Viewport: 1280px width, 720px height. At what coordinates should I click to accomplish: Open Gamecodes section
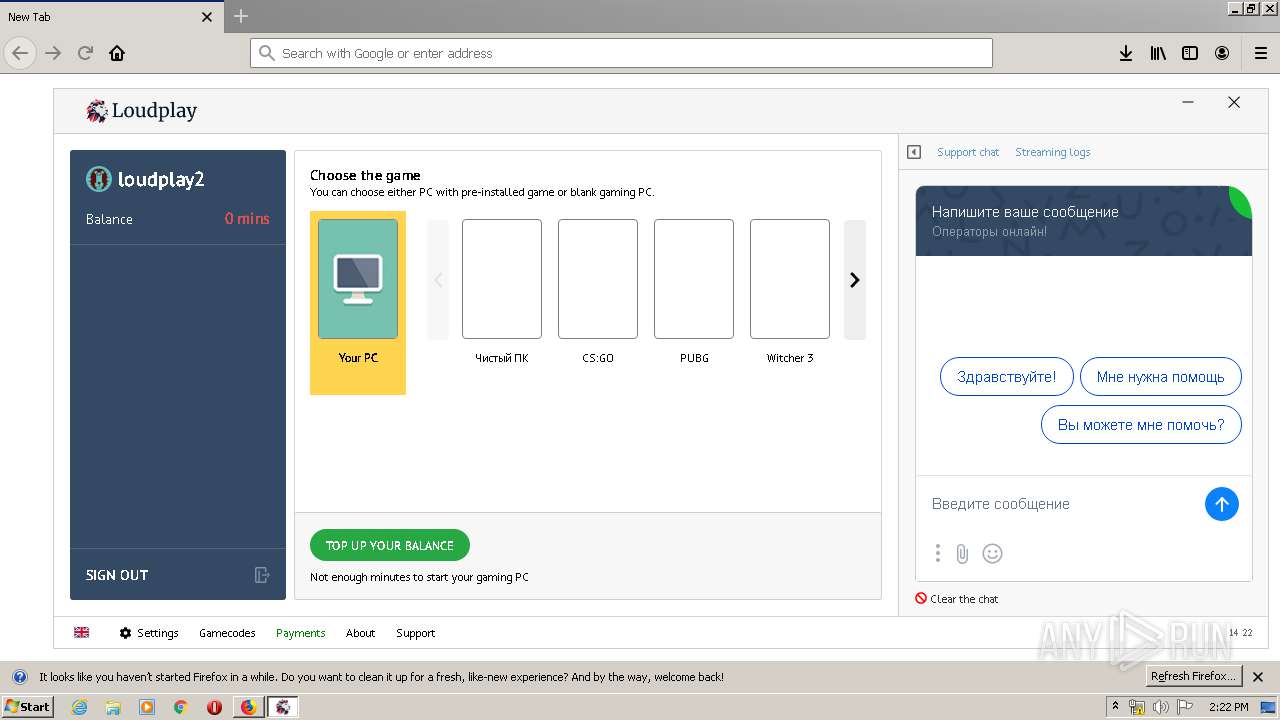click(227, 633)
